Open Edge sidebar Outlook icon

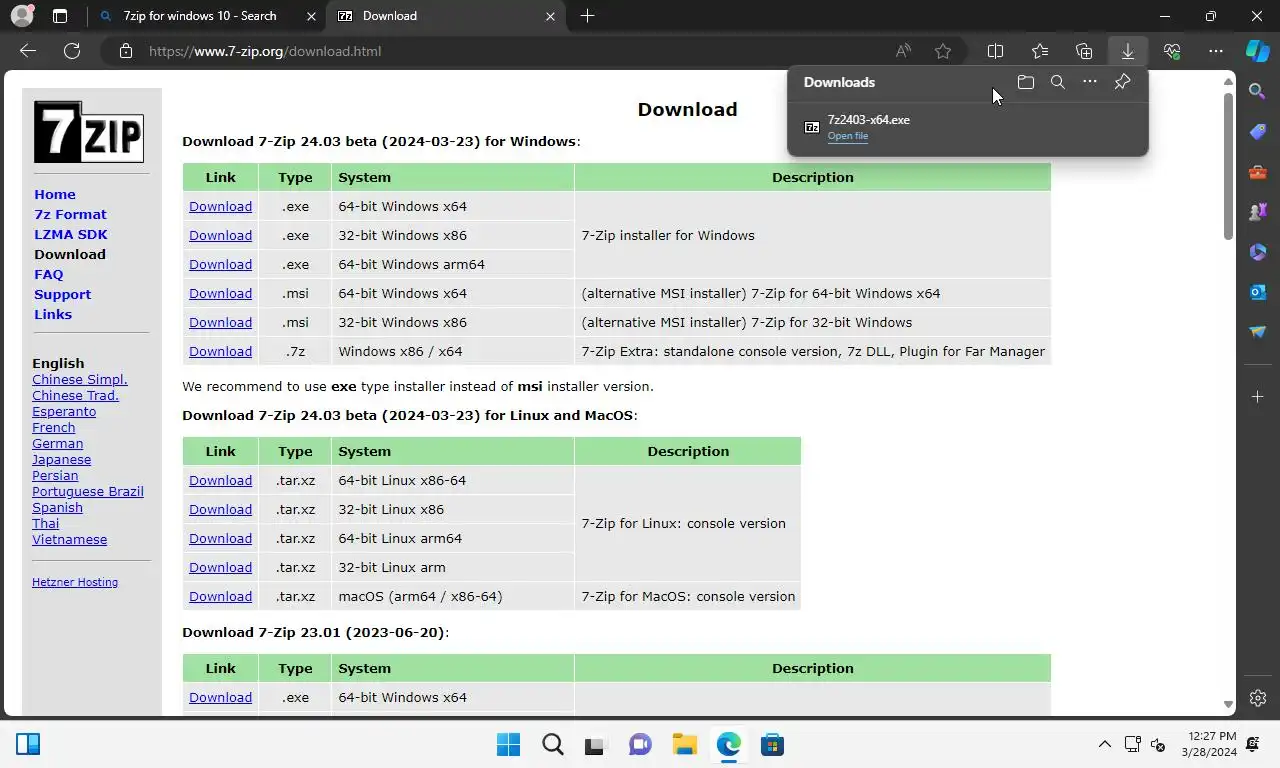(1258, 292)
